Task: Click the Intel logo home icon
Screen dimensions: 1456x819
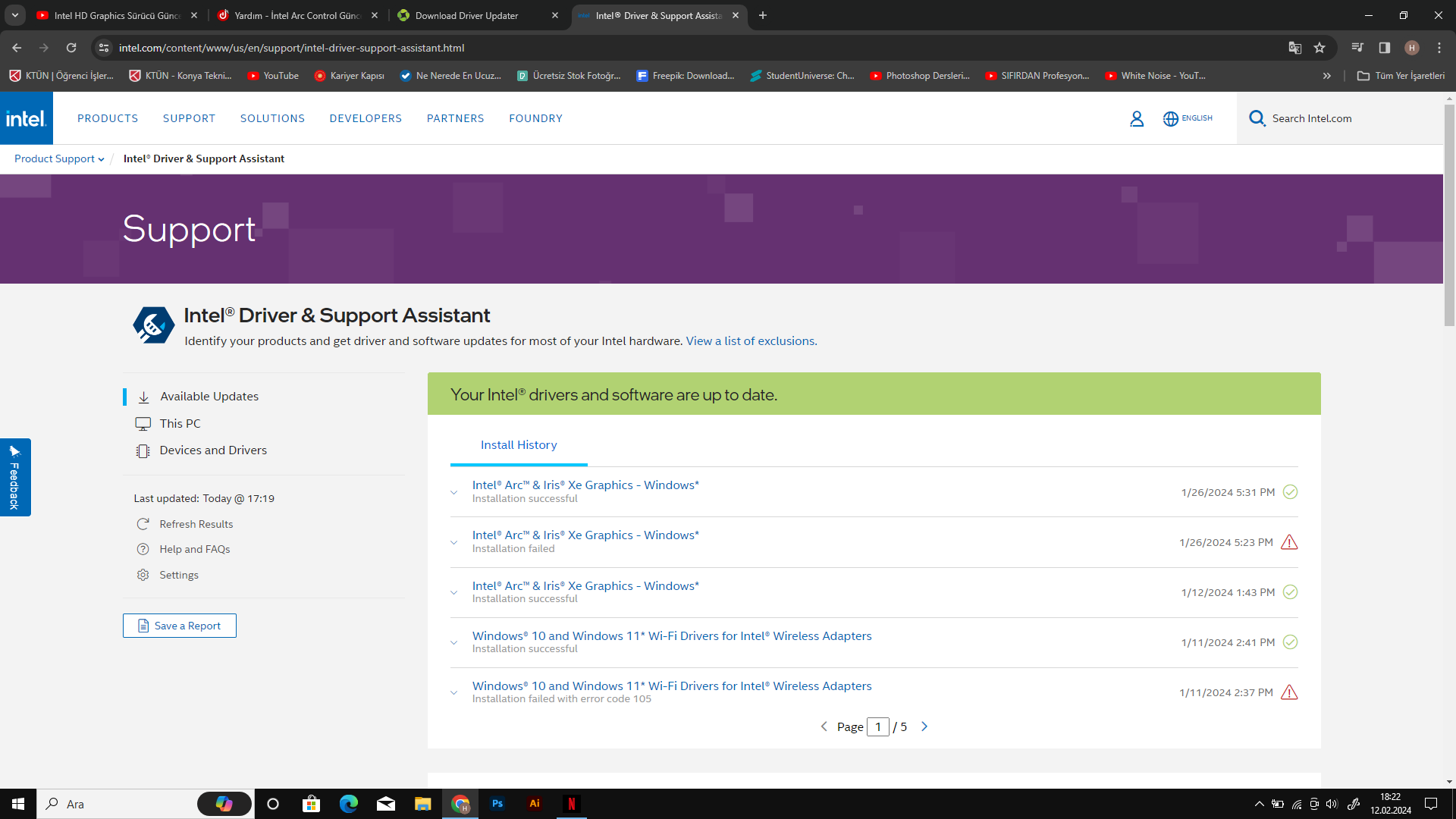Action: click(x=27, y=118)
